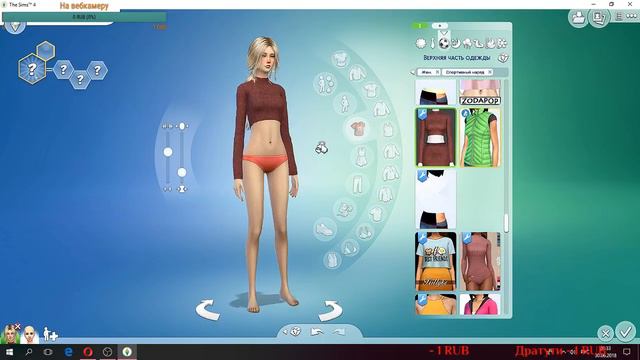Viewport: 640px width, 360px height.
Task: Rotate the Sim to the right
Action: click(x=330, y=310)
